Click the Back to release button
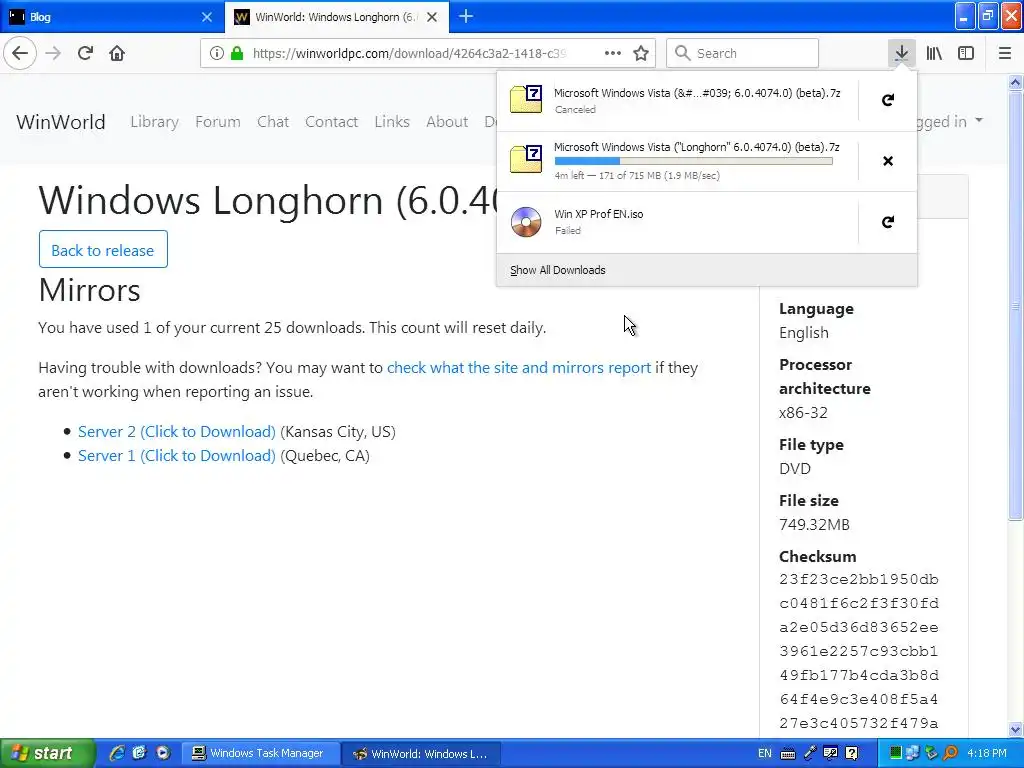1024x768 pixels. coord(103,249)
